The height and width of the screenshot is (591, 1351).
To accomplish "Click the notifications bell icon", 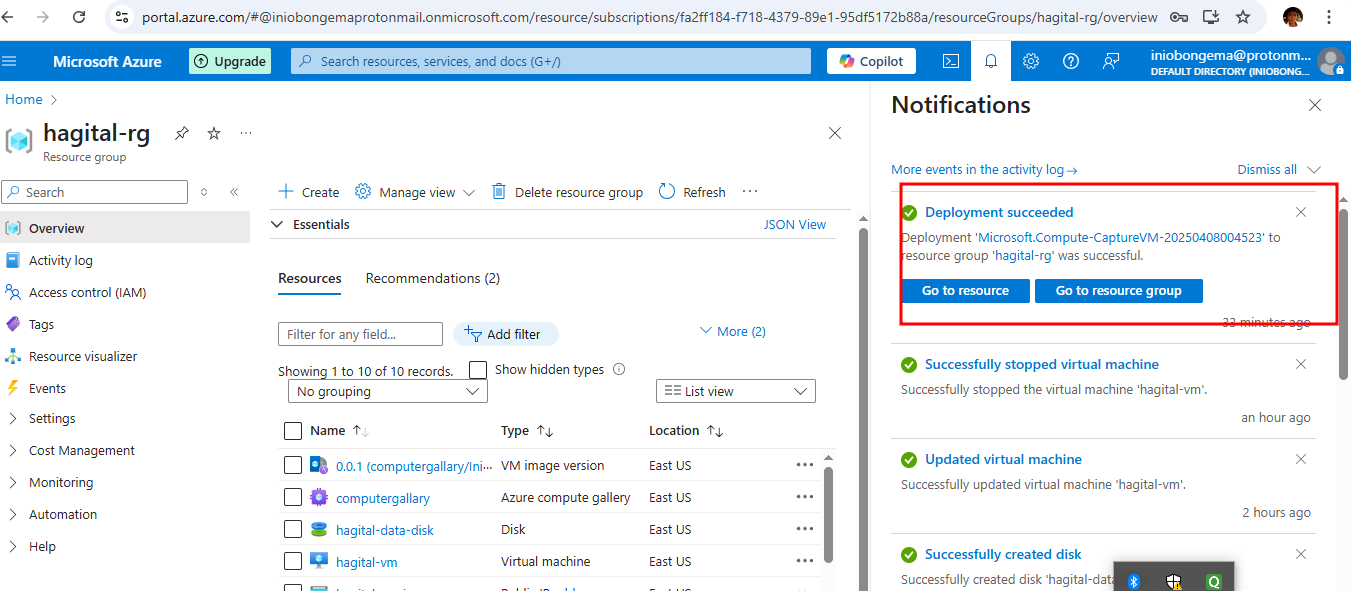I will [991, 61].
